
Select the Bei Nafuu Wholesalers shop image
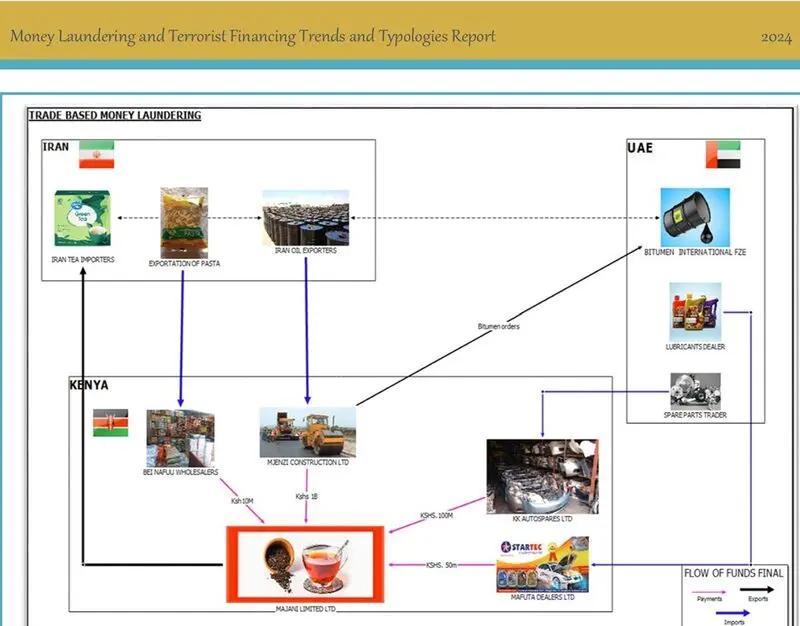pyautogui.click(x=181, y=438)
